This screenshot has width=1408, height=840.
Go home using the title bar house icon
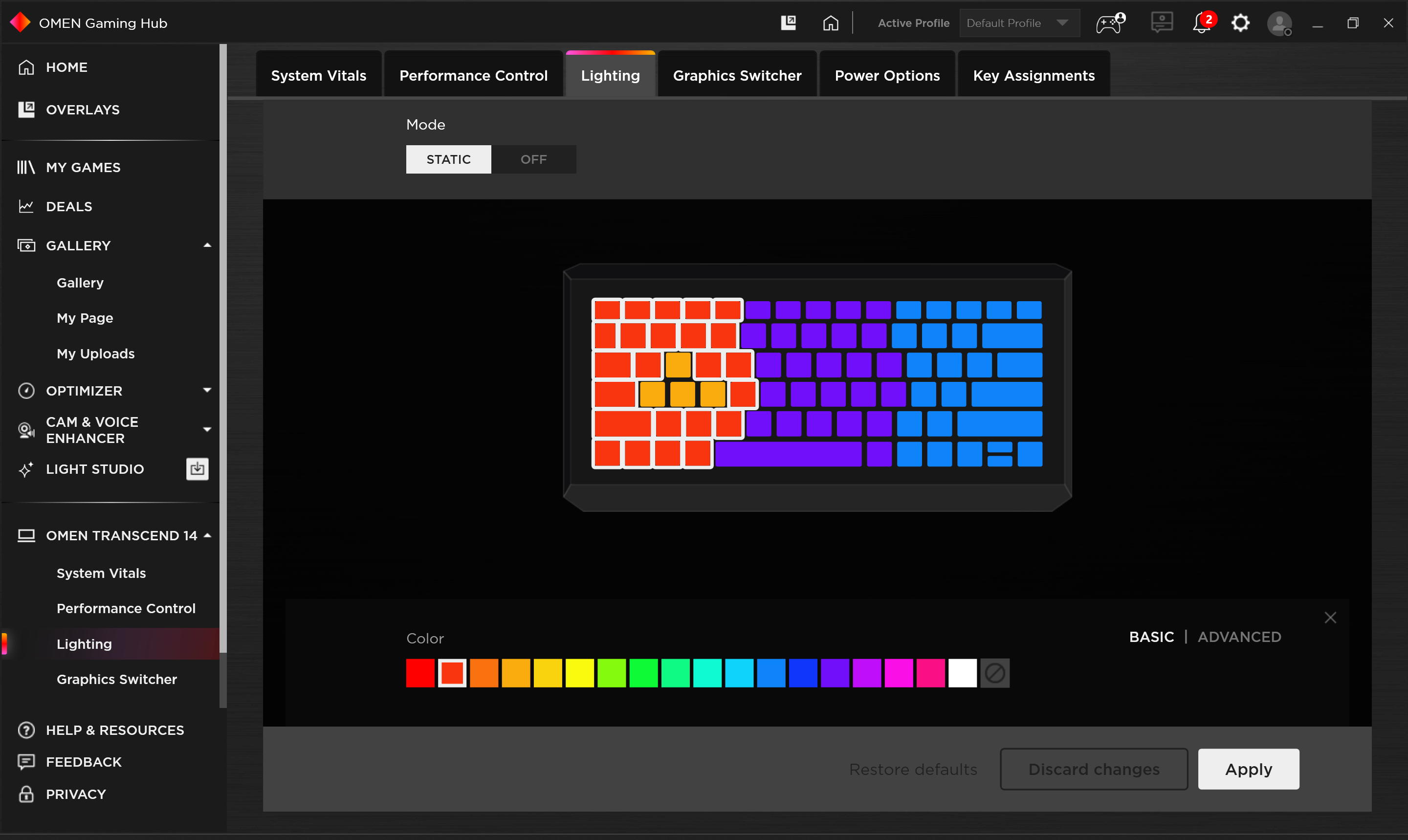(830, 22)
